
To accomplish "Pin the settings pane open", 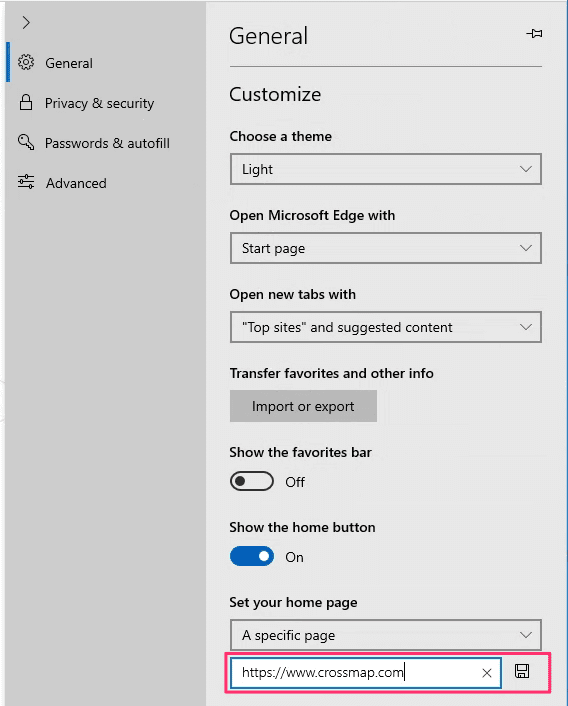I will 534,33.
